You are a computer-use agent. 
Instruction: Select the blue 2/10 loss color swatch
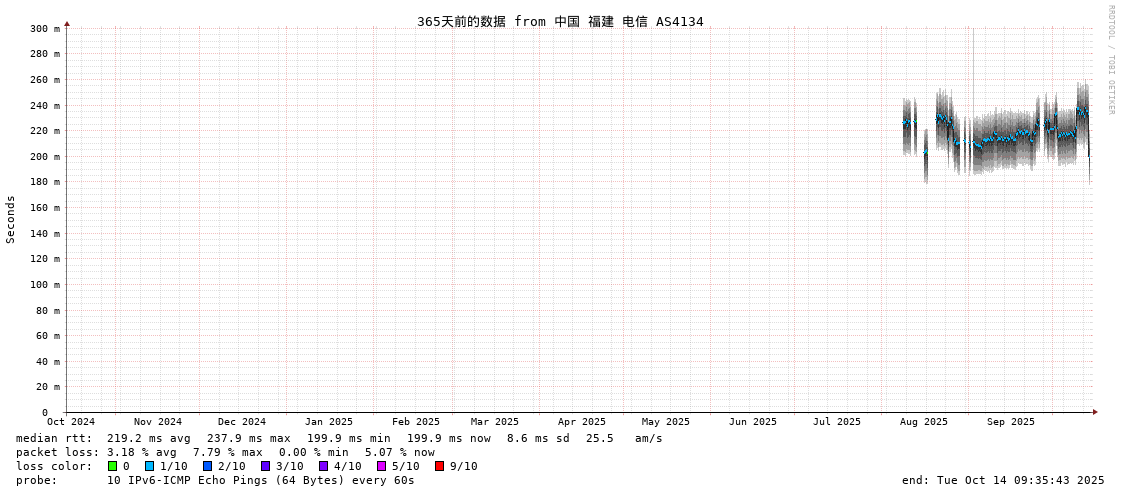point(207,466)
